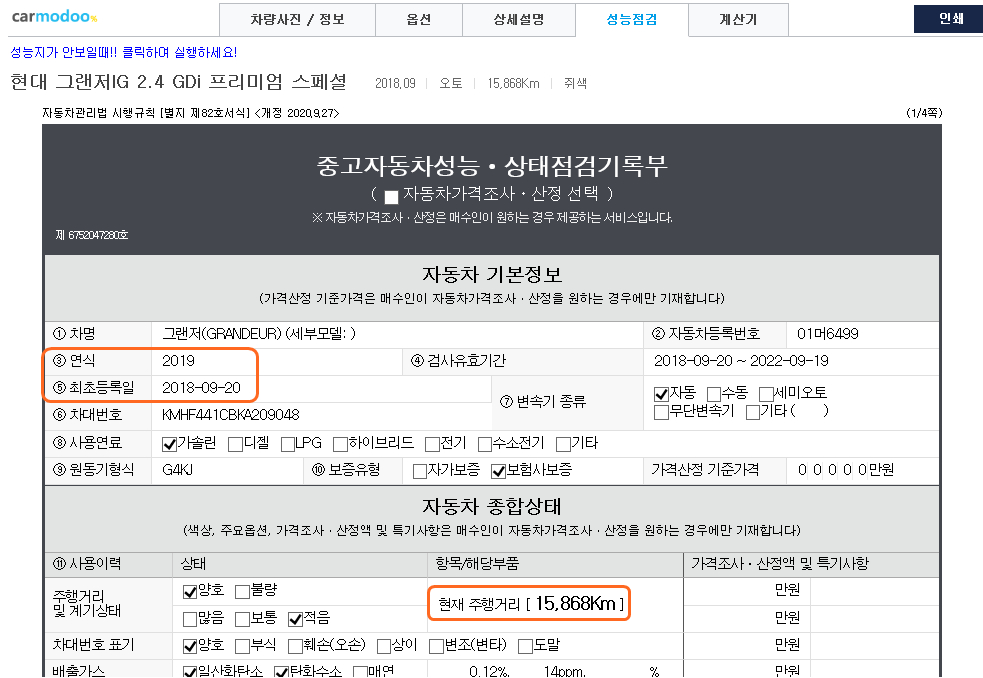Click the 0.12% emission value
Viewport: 983px width, 678px height.
[x=489, y=672]
